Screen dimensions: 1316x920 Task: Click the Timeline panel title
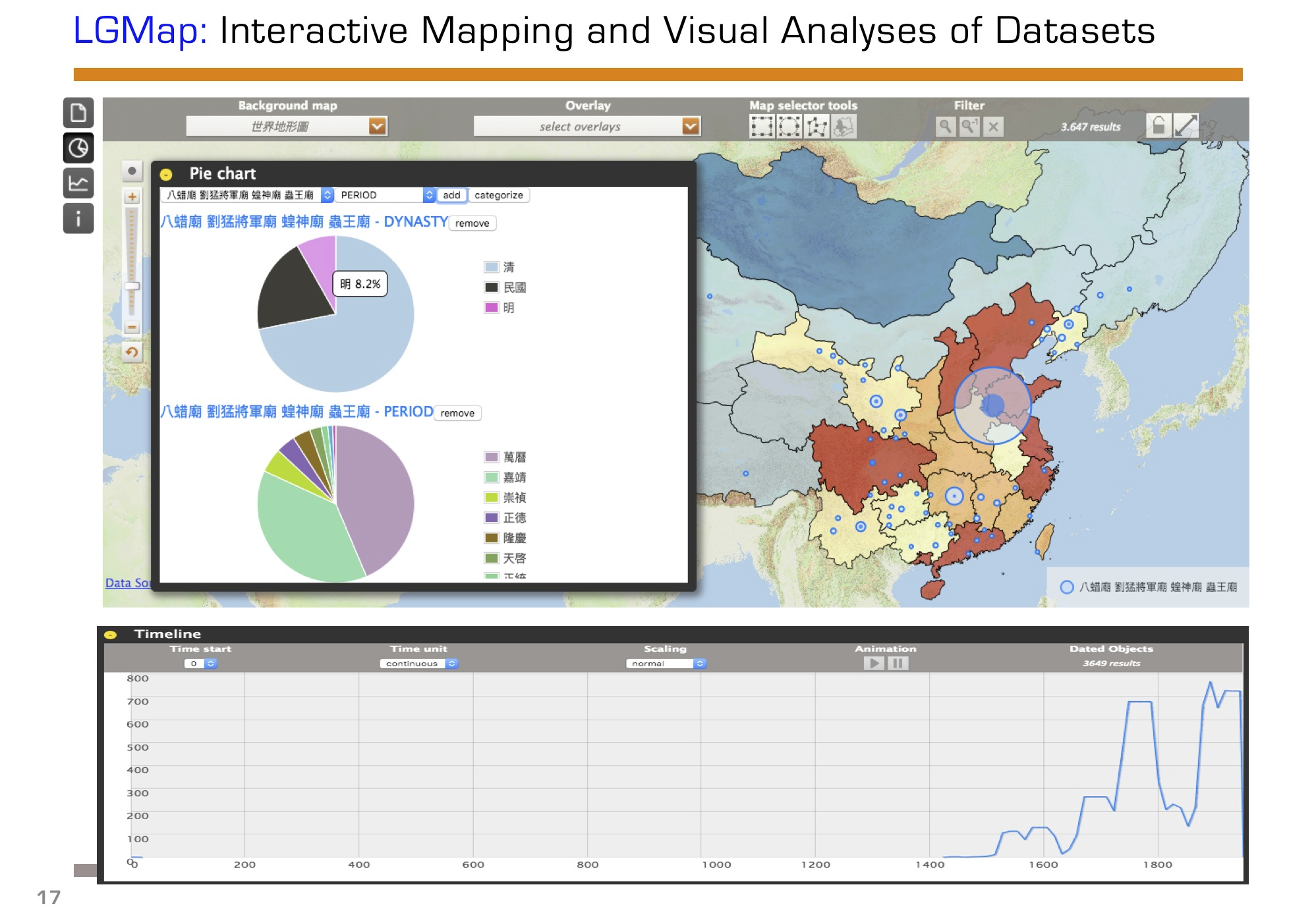click(167, 634)
